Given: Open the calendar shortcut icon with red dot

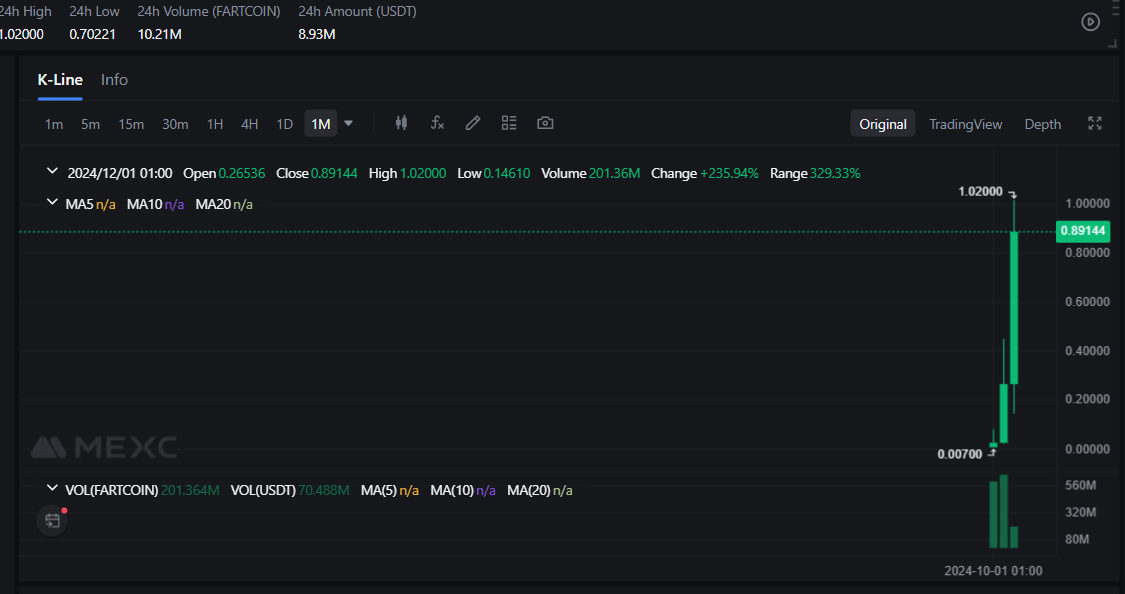Looking at the screenshot, I should [x=52, y=521].
